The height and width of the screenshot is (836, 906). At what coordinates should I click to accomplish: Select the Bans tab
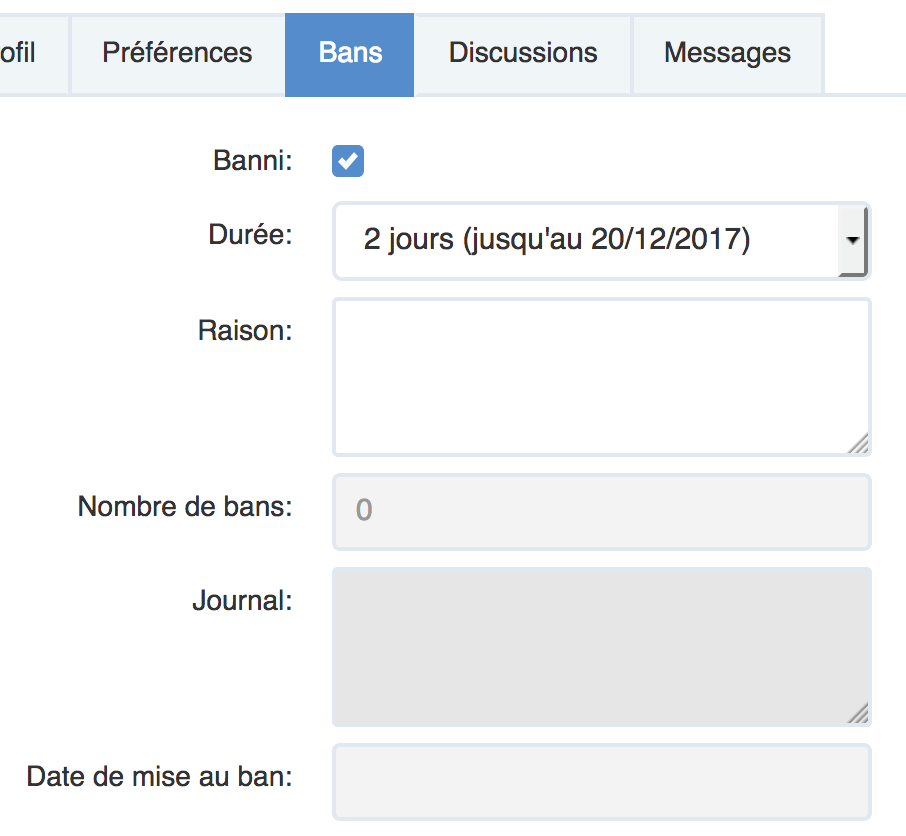350,53
